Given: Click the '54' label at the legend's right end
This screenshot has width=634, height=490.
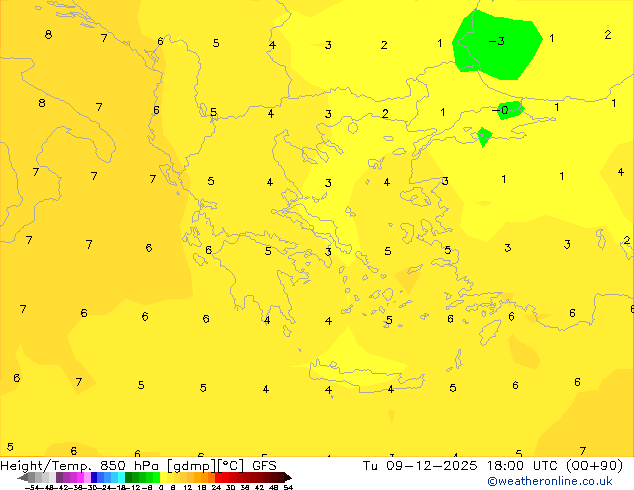Looking at the screenshot, I should click(288, 487).
